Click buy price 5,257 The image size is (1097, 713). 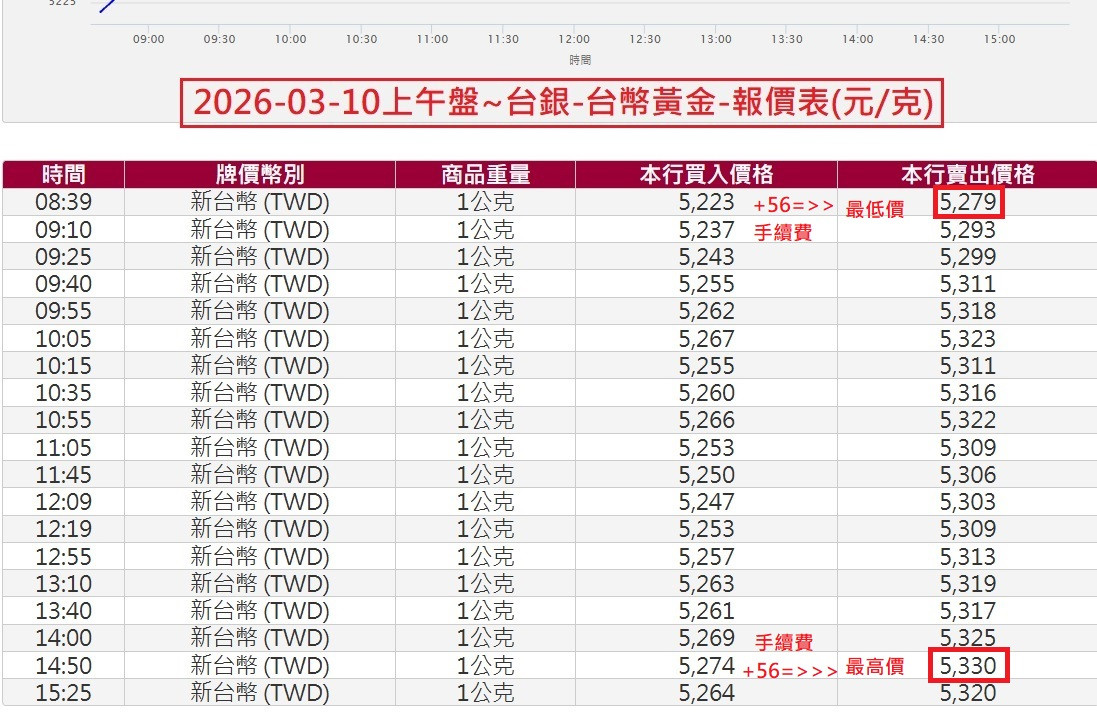[x=707, y=557]
